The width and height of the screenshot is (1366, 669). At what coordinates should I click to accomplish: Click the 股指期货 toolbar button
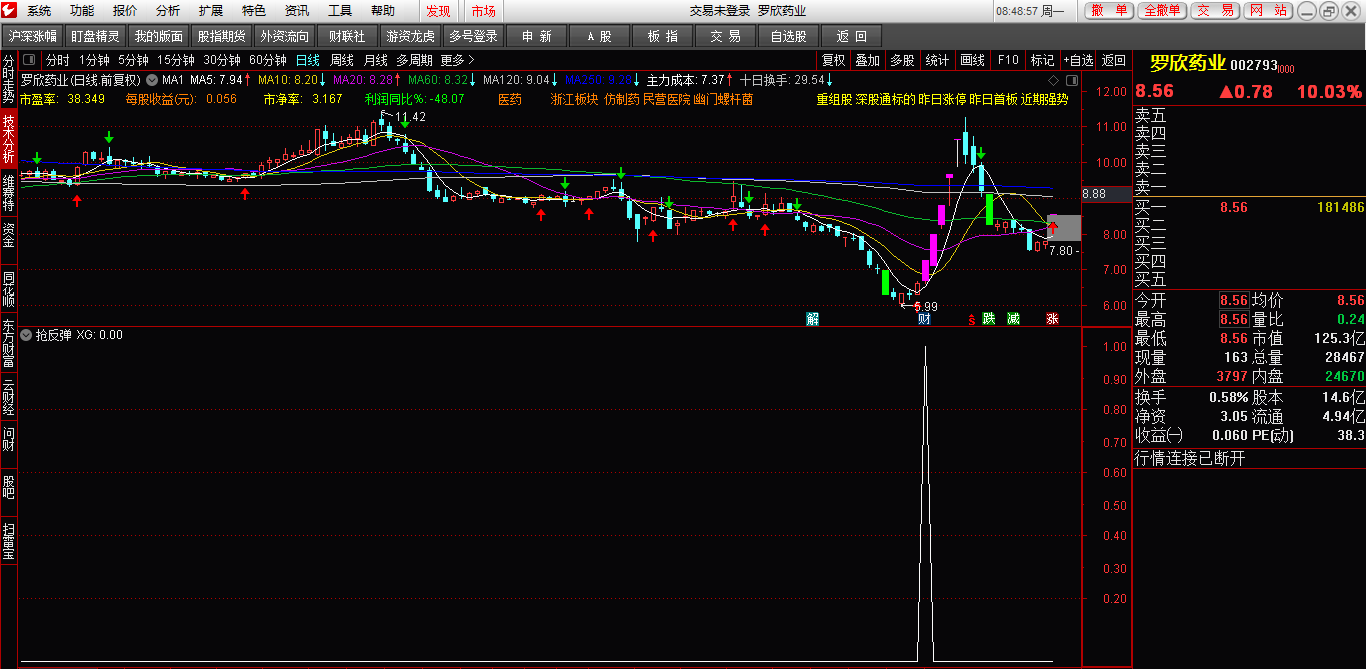222,36
